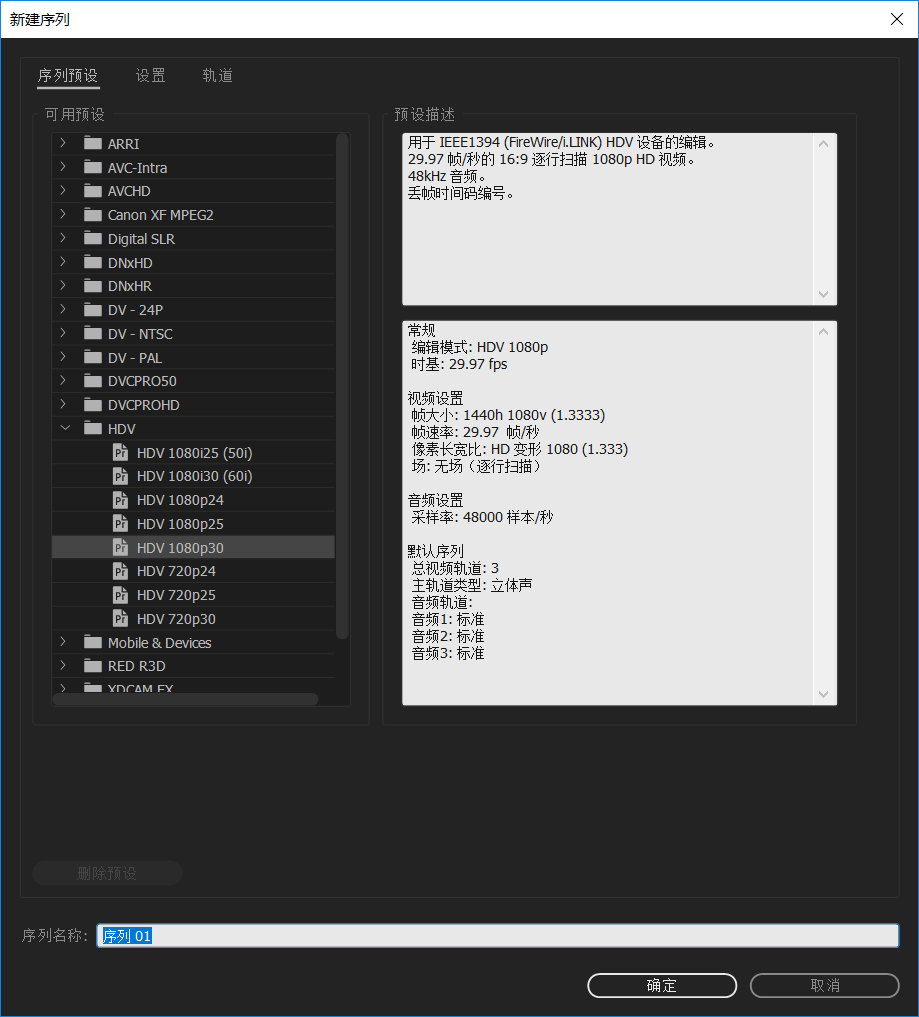Click the HDV 720p30 preset icon
Viewport: 919px width, 1017px height.
(x=121, y=619)
